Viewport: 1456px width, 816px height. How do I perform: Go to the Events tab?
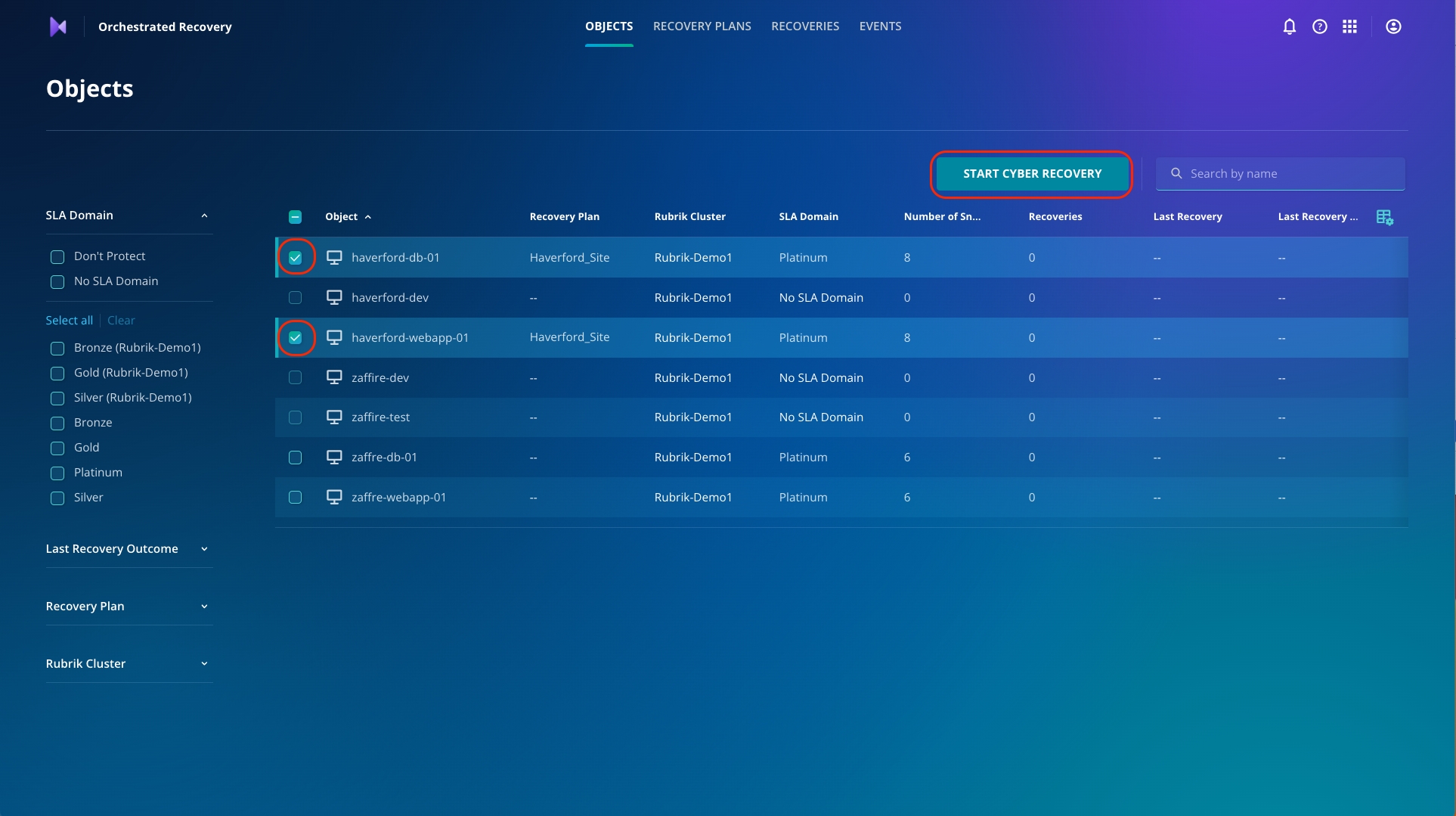880,26
